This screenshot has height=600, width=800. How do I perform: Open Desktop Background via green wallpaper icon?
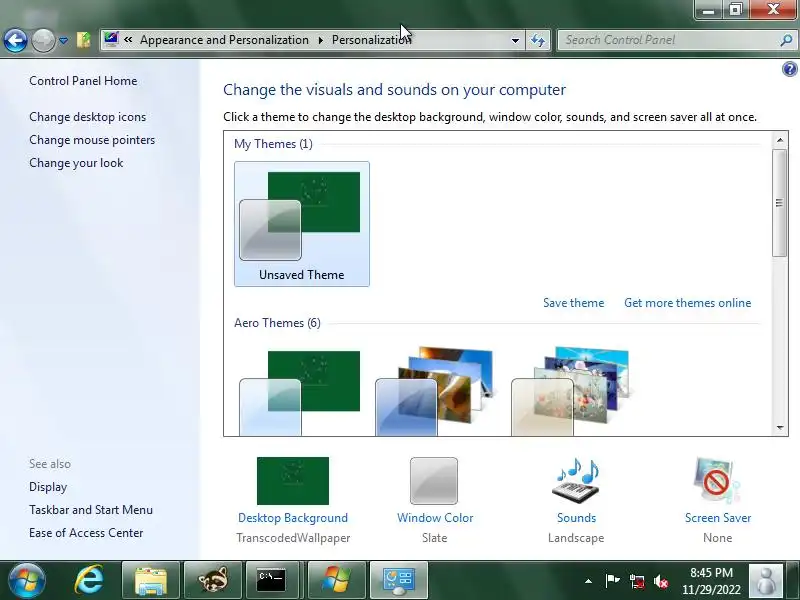[293, 481]
